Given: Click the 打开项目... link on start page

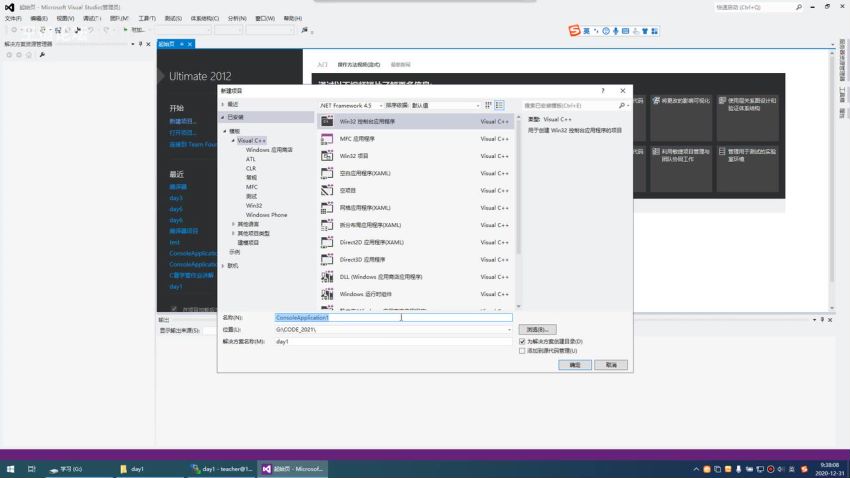Looking at the screenshot, I should 183,133.
